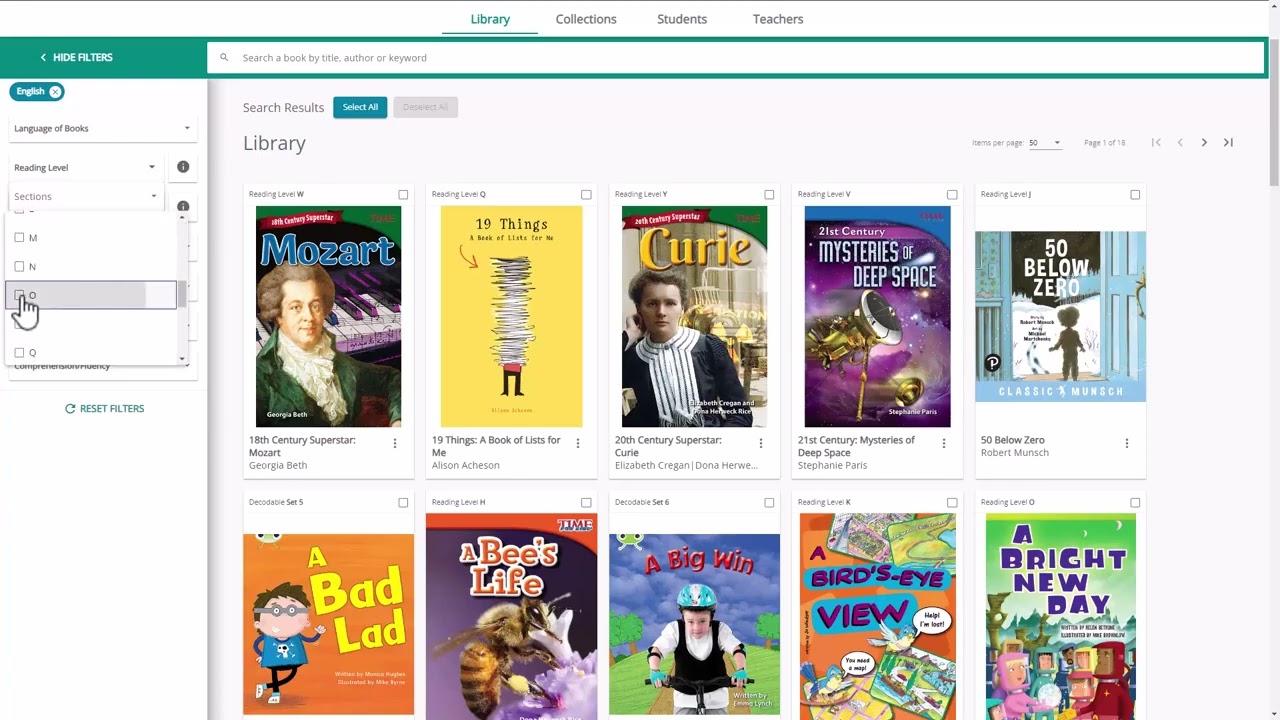This screenshot has height=720, width=1280.
Task: Open the A Big Win cover
Action: [694, 624]
